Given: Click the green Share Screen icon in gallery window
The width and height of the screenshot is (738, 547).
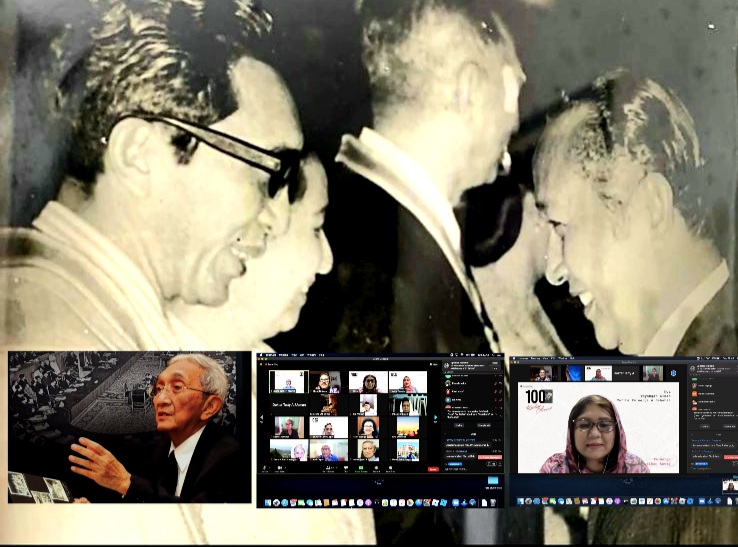Looking at the screenshot, I should (361, 467).
